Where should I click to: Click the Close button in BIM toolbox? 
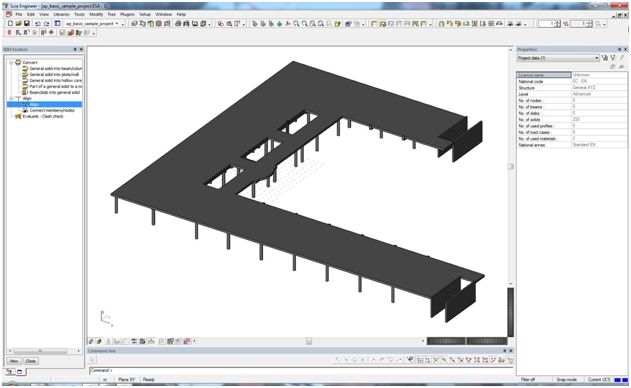click(31, 361)
